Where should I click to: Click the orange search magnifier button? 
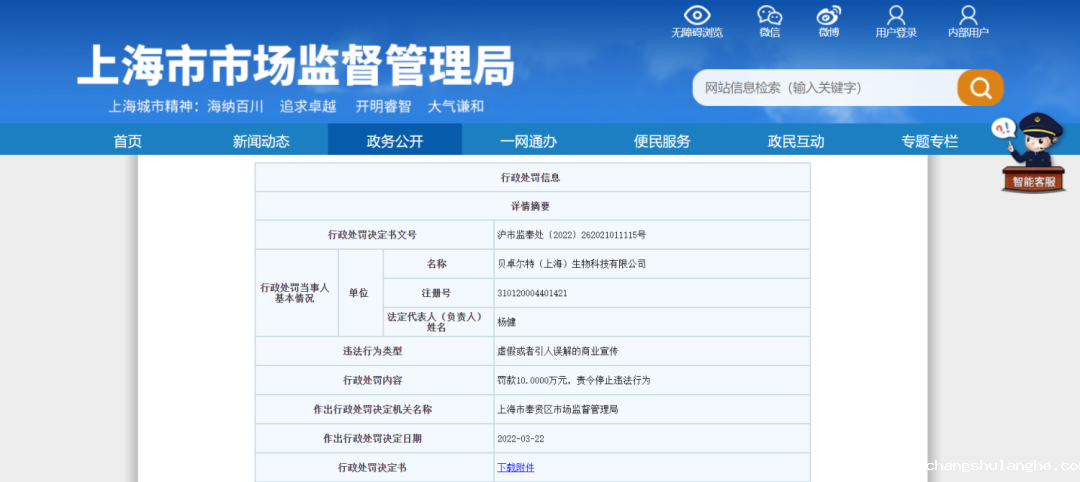pyautogui.click(x=980, y=87)
